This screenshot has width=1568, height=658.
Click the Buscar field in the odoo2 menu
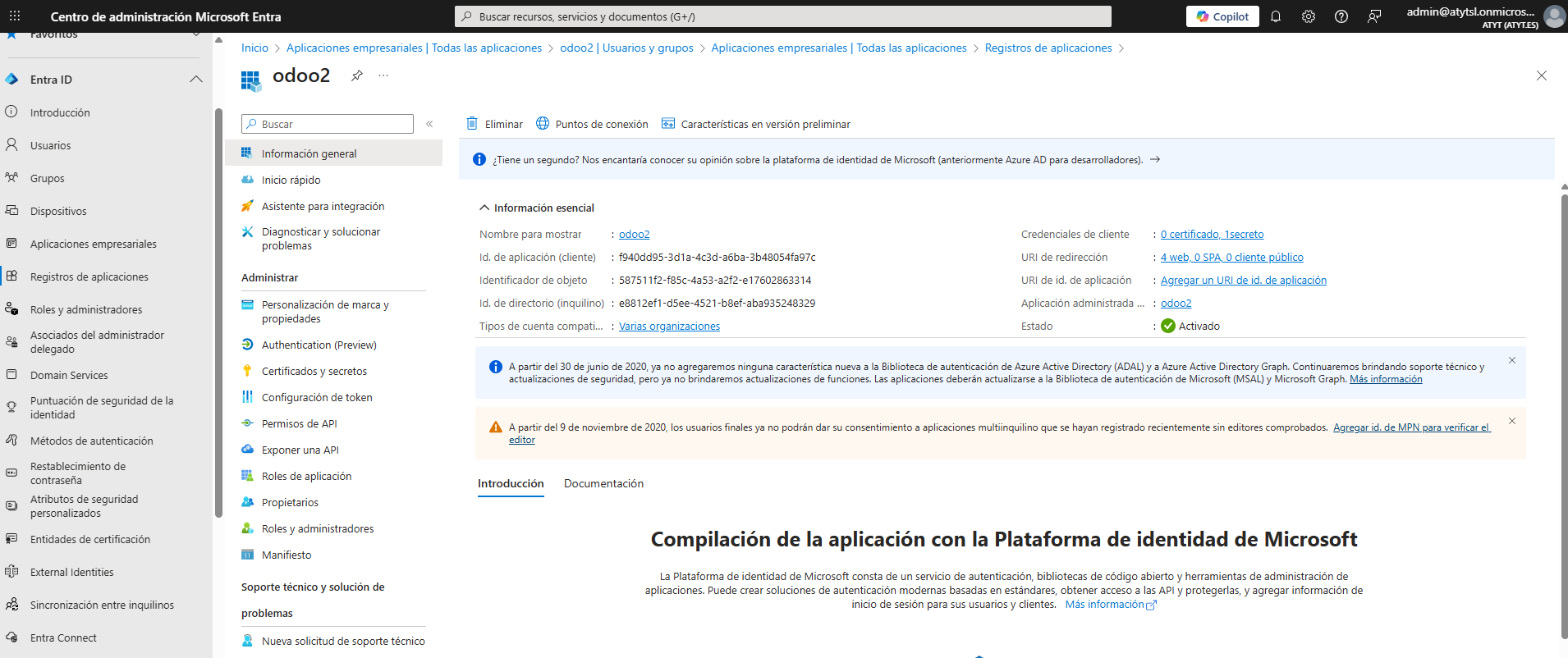point(328,124)
